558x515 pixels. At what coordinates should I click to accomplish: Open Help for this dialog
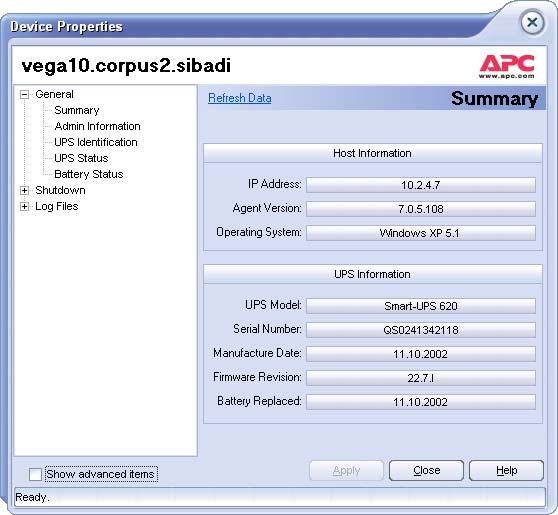click(506, 471)
